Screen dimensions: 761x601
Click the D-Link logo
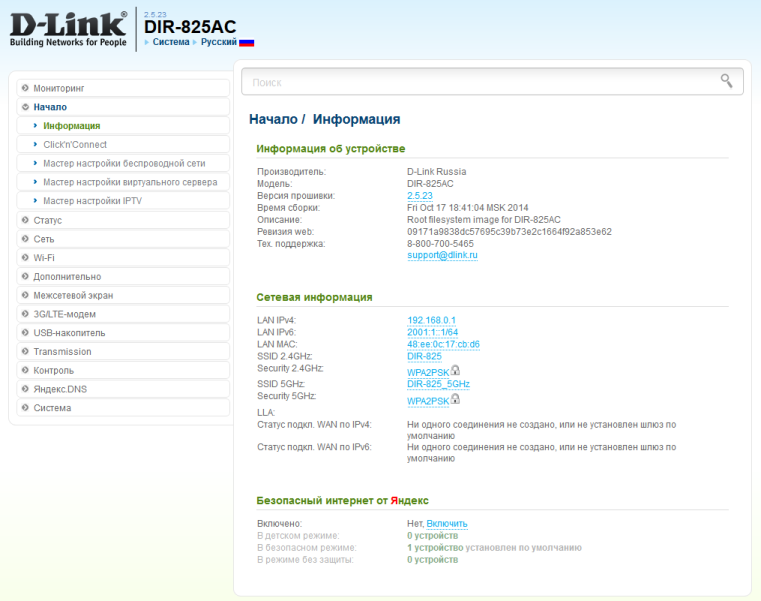click(x=68, y=29)
